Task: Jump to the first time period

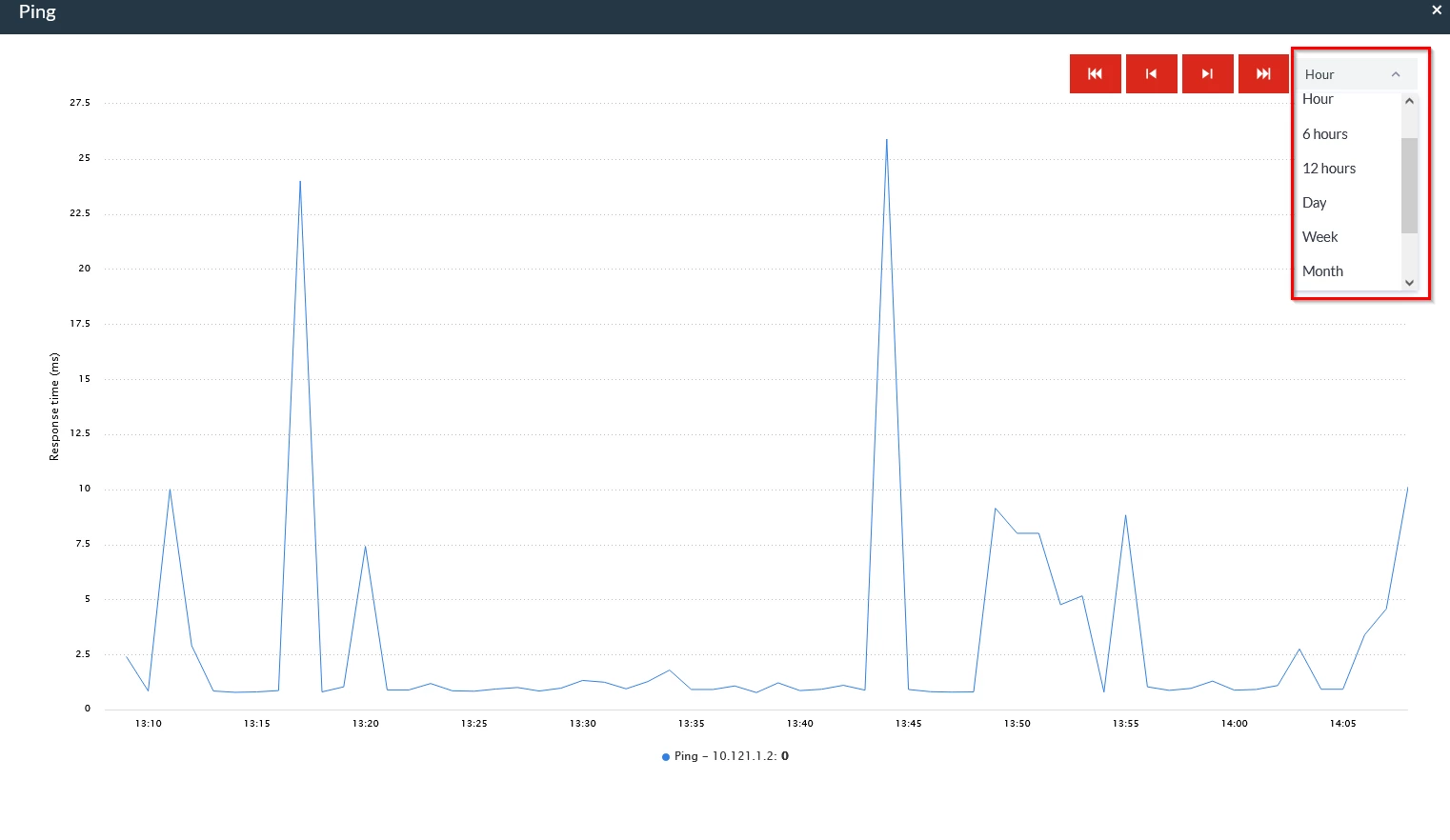Action: coord(1095,73)
